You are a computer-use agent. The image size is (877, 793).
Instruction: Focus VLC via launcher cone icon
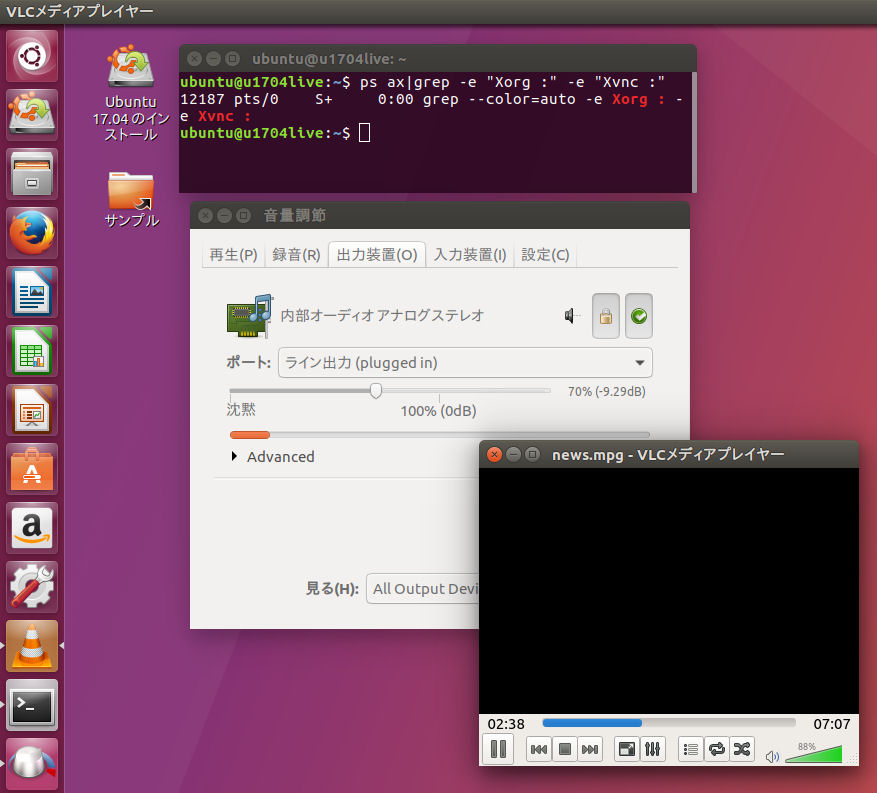(x=32, y=646)
